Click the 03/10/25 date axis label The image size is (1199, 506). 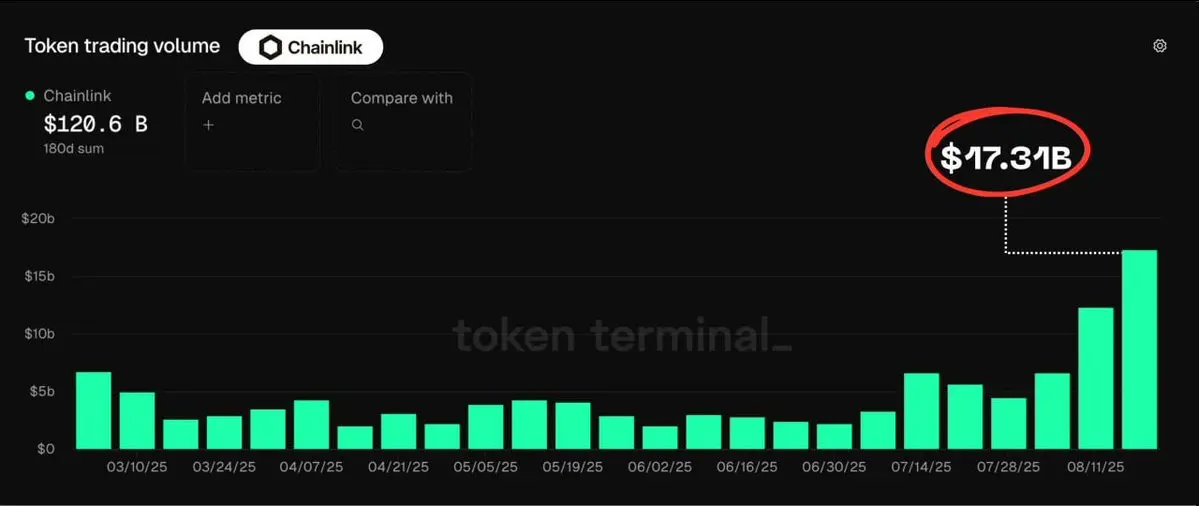point(137,466)
